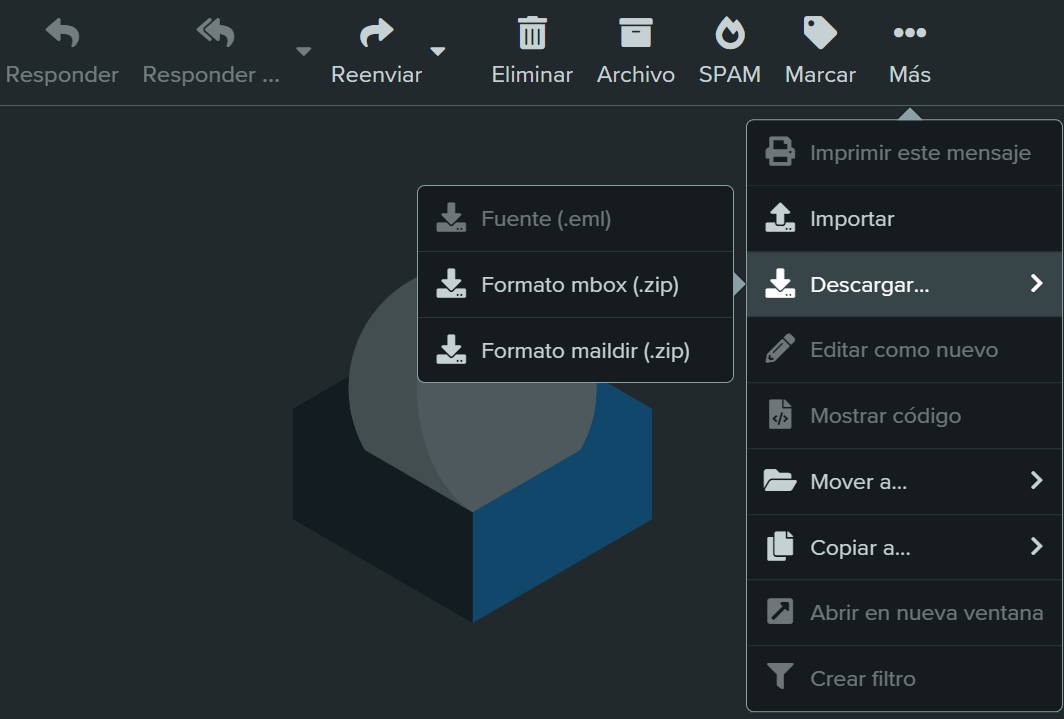Click download icon next to Formato maildir
The image size is (1064, 719).
click(x=451, y=349)
